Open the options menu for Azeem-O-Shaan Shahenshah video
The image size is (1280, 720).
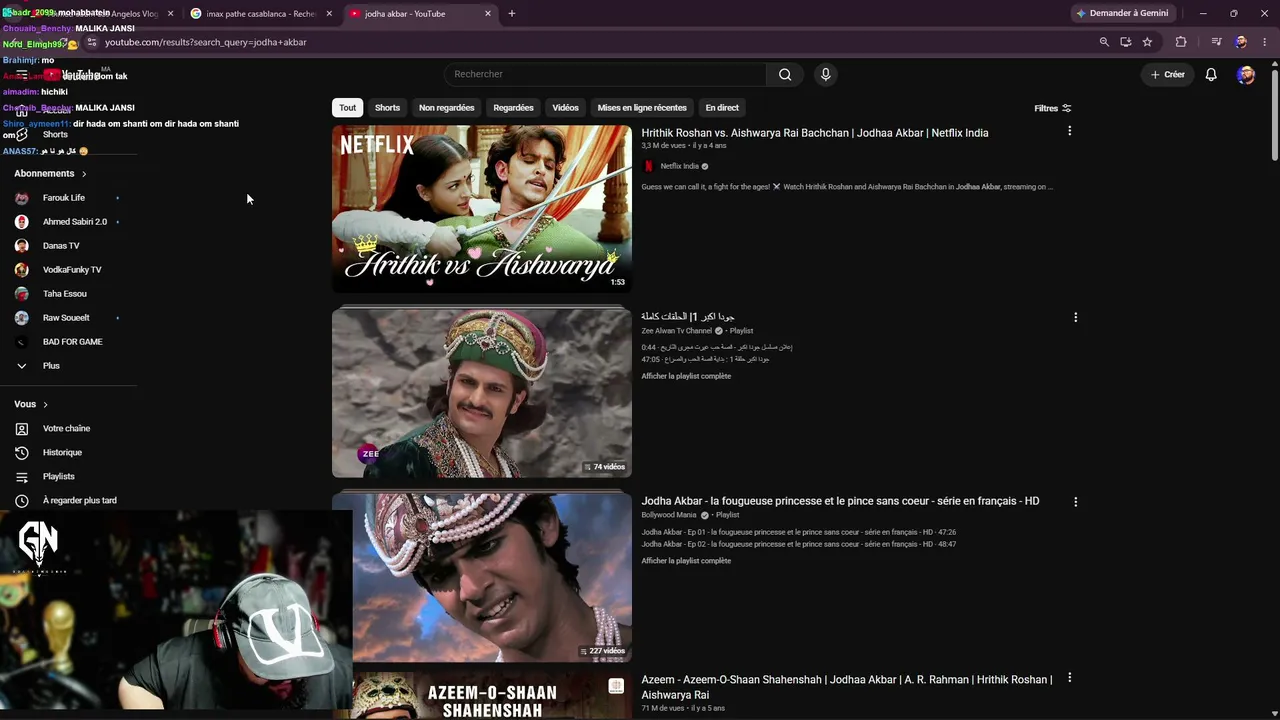1069,678
